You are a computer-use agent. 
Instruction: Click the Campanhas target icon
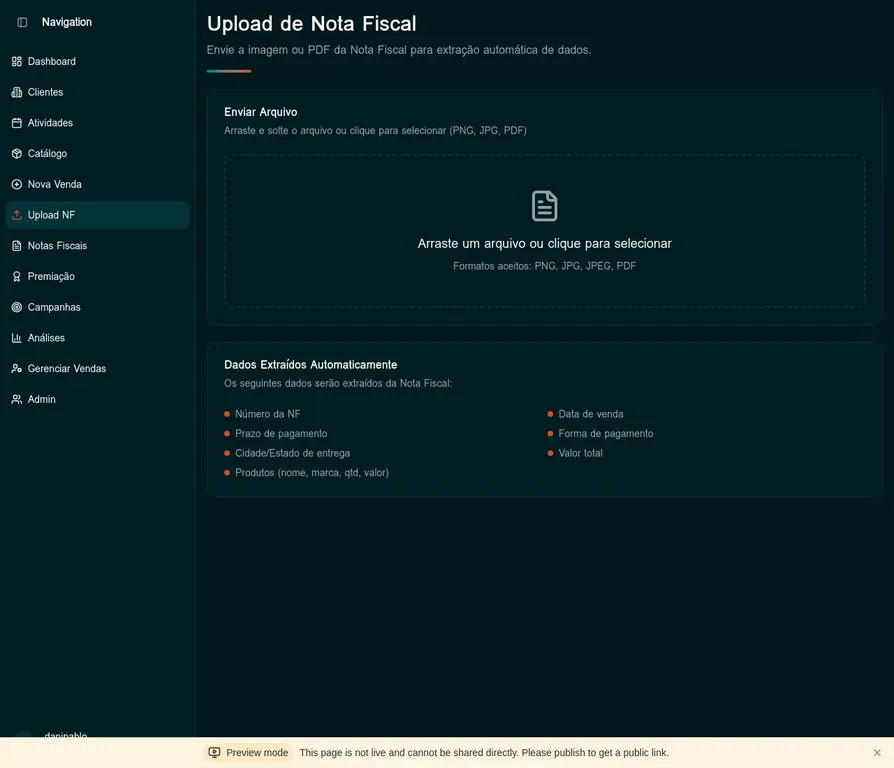(17, 308)
